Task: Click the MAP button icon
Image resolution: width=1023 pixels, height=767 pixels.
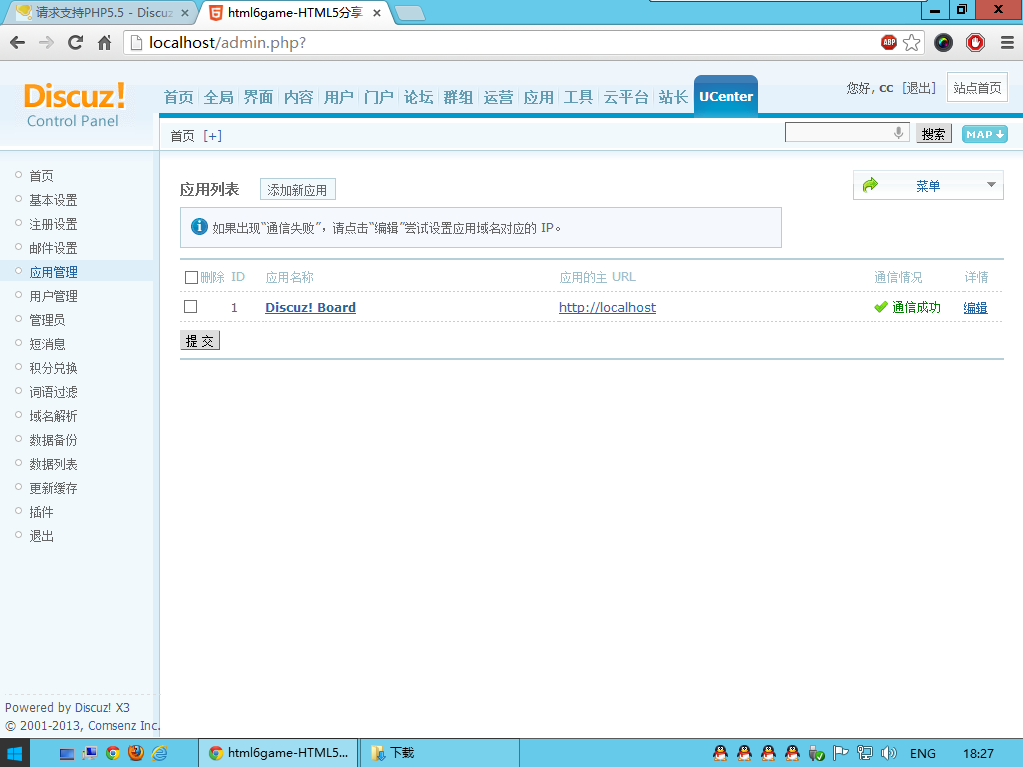Action: (x=985, y=134)
